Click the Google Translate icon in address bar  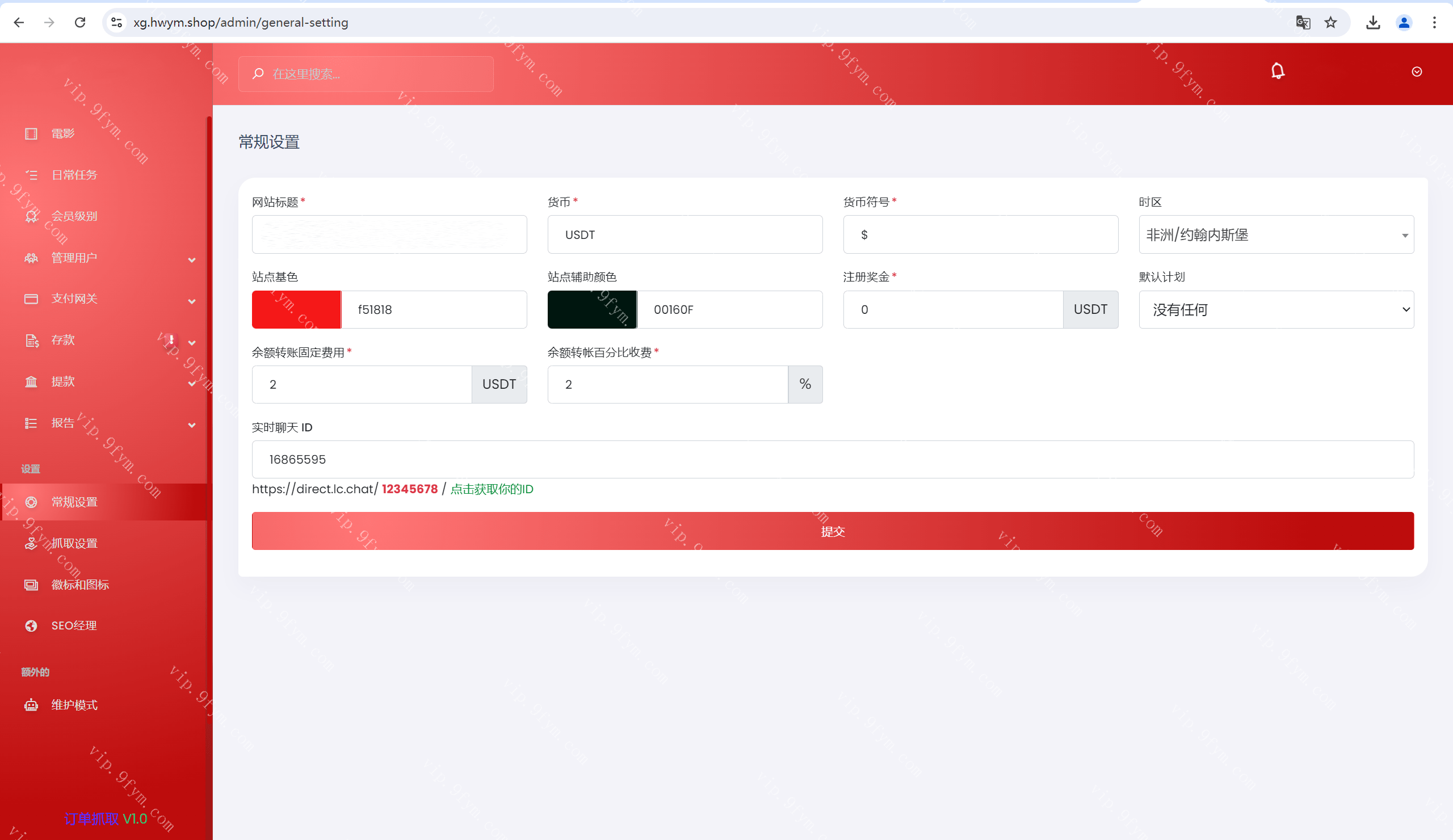point(1303,23)
